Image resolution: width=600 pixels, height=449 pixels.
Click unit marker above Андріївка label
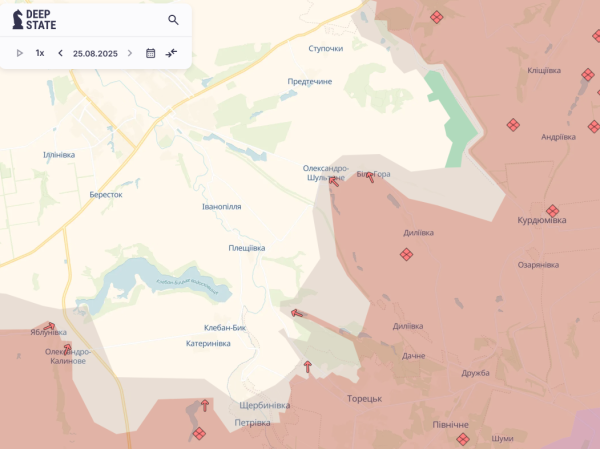click(513, 125)
